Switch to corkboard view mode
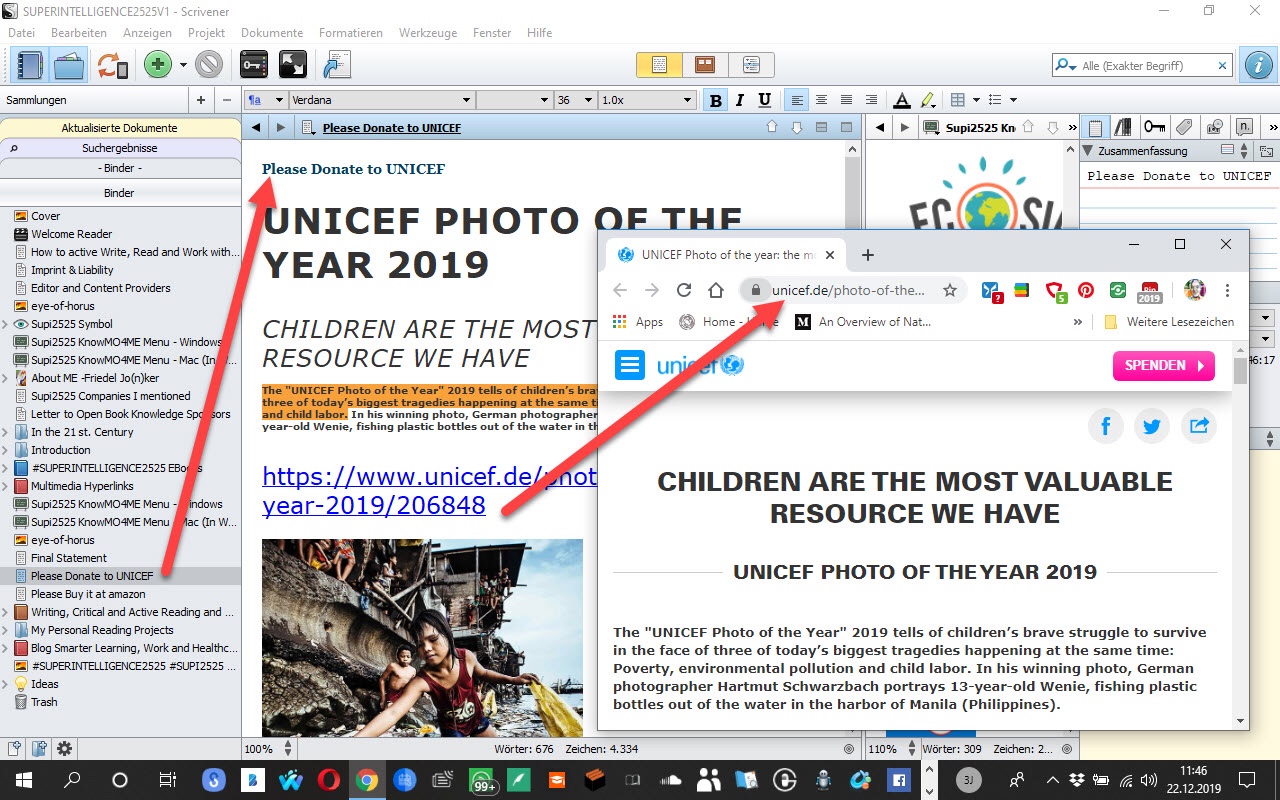Viewport: 1280px width, 800px height. coord(705,65)
